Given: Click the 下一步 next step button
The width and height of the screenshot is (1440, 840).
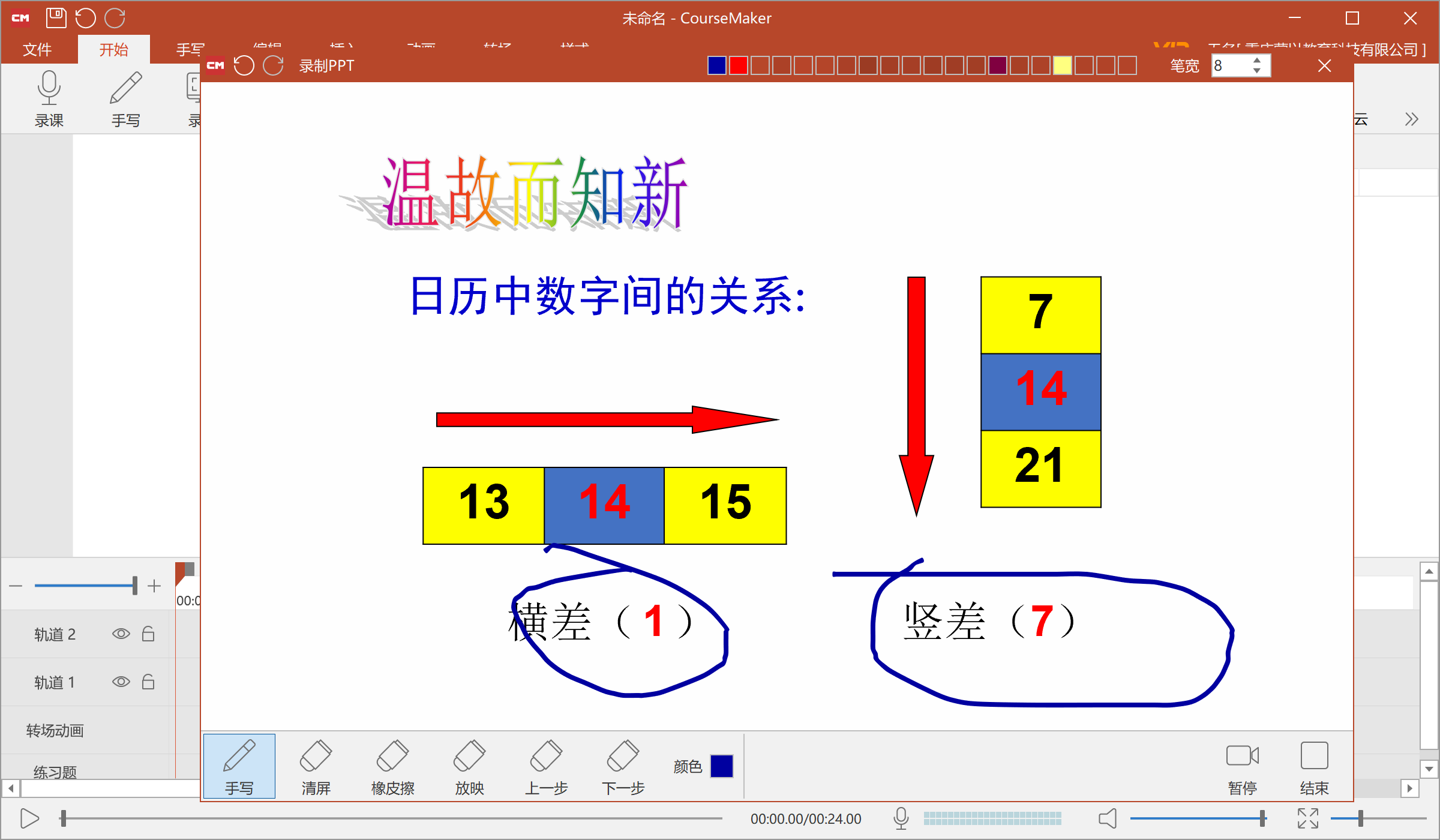Looking at the screenshot, I should click(x=622, y=766).
